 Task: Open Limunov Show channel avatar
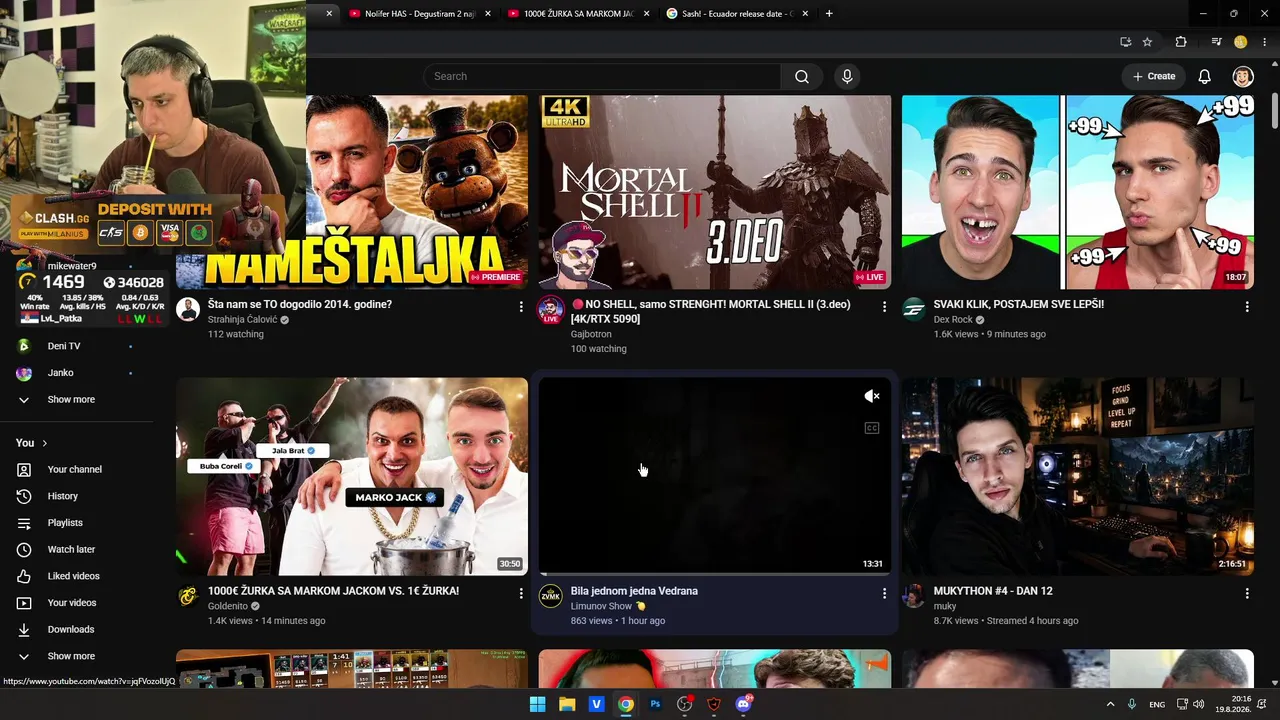551,596
